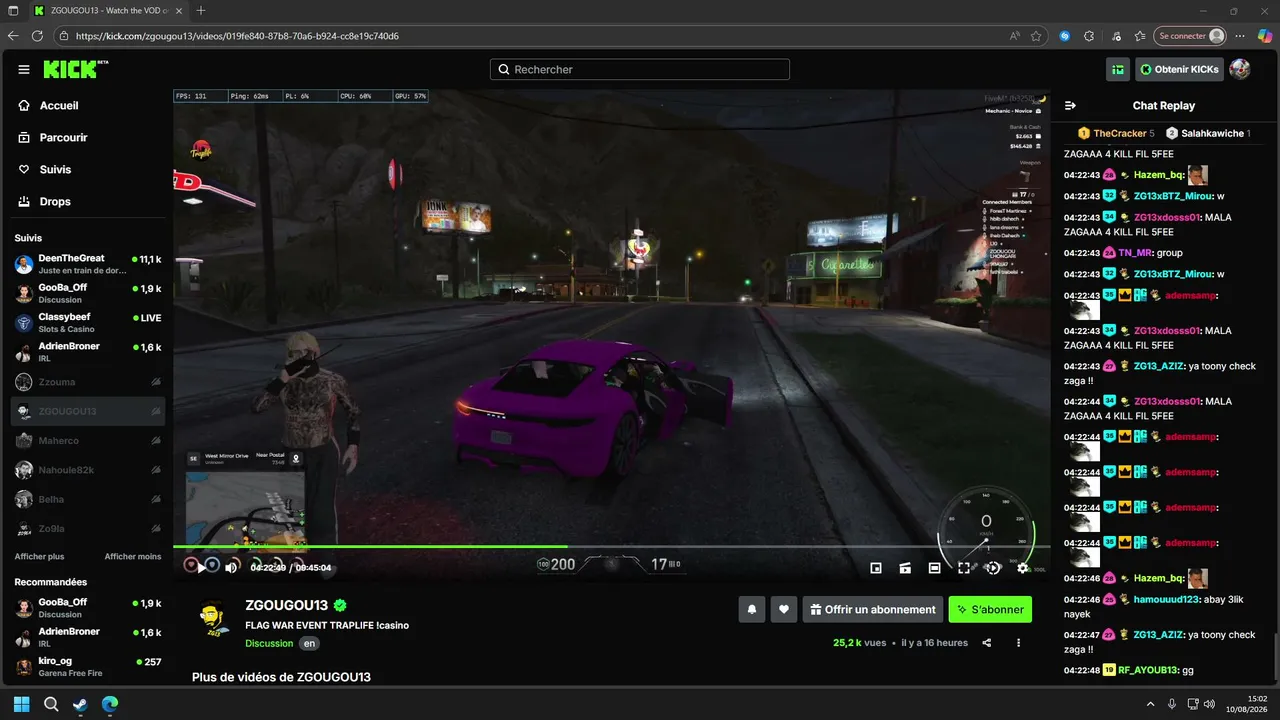Open Windows Start menu
The image size is (1280, 720).
[22, 704]
